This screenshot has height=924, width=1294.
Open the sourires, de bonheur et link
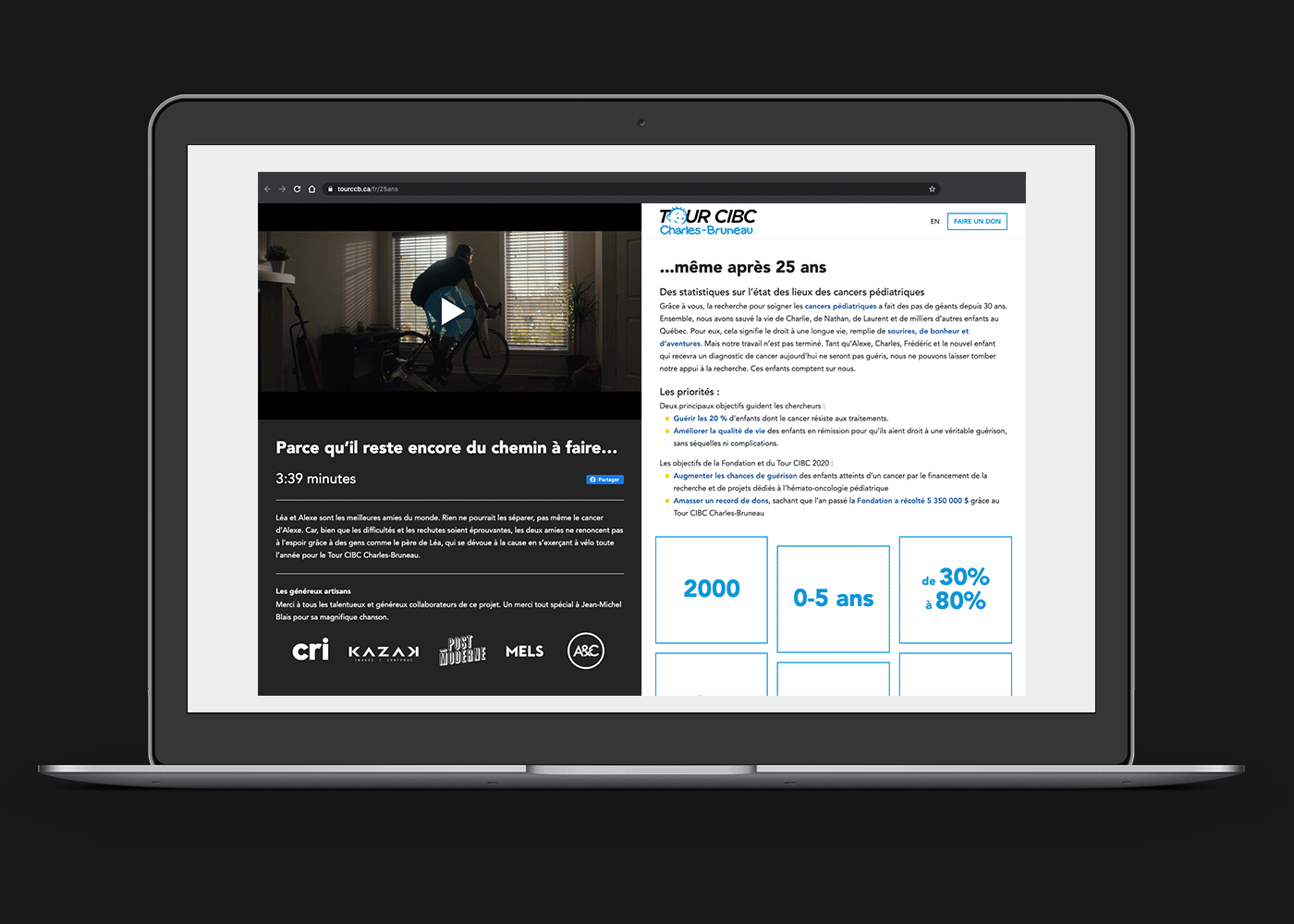(x=928, y=331)
